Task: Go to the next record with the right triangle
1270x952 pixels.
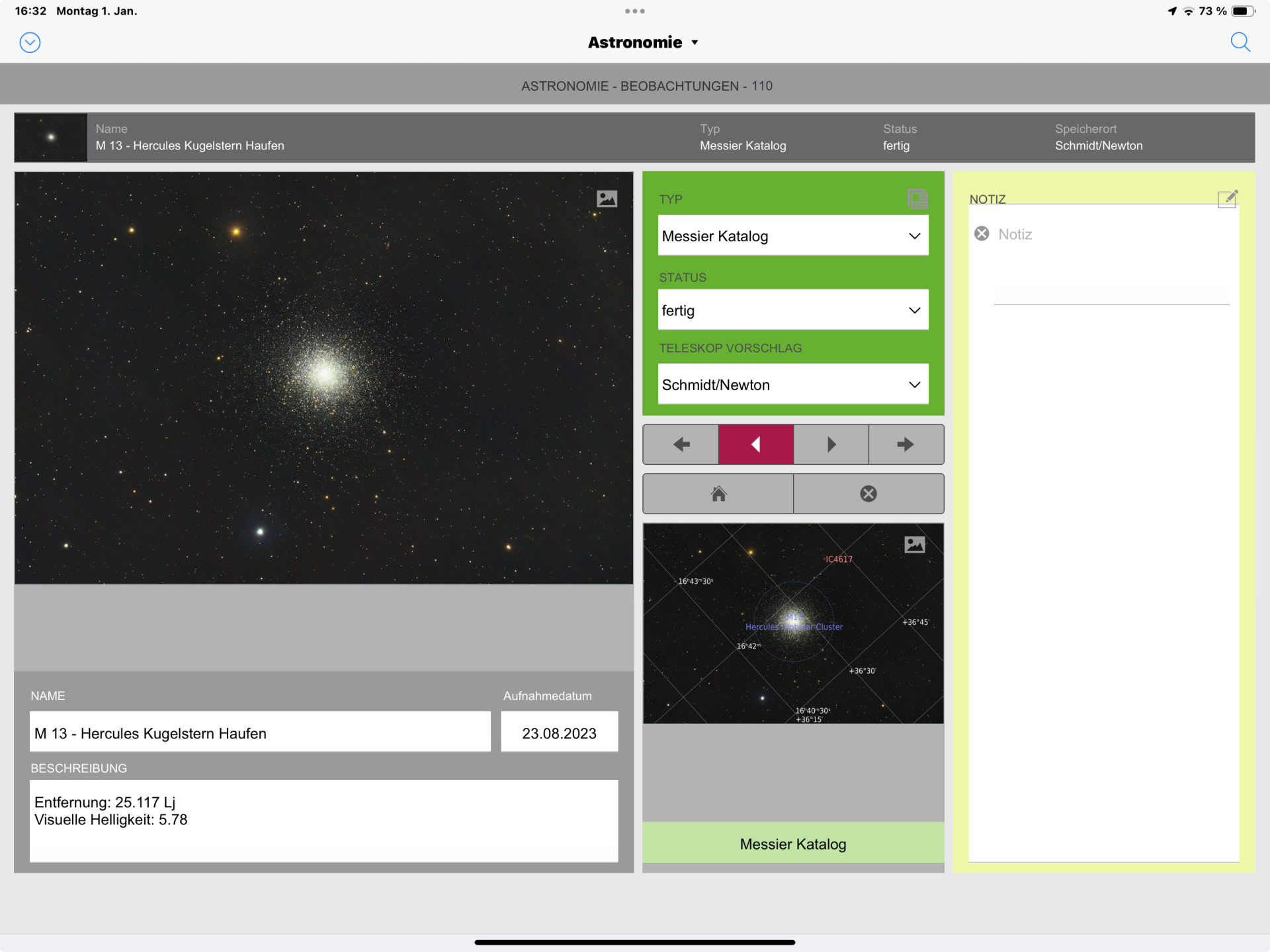Action: pos(831,444)
